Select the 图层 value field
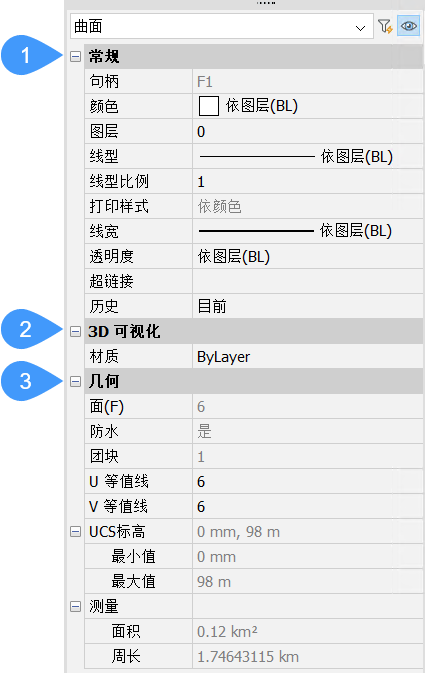 pos(308,131)
